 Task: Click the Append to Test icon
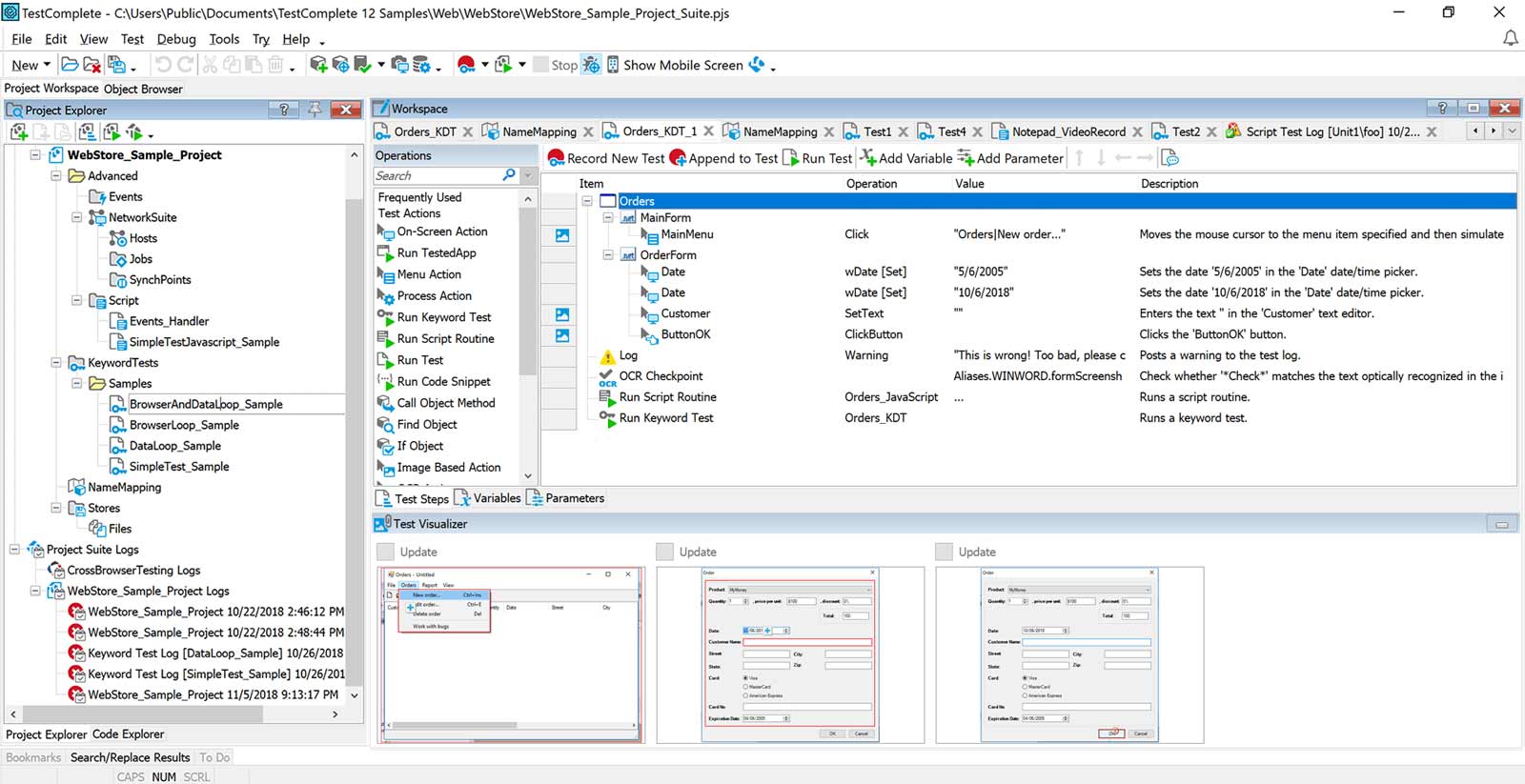click(x=679, y=158)
